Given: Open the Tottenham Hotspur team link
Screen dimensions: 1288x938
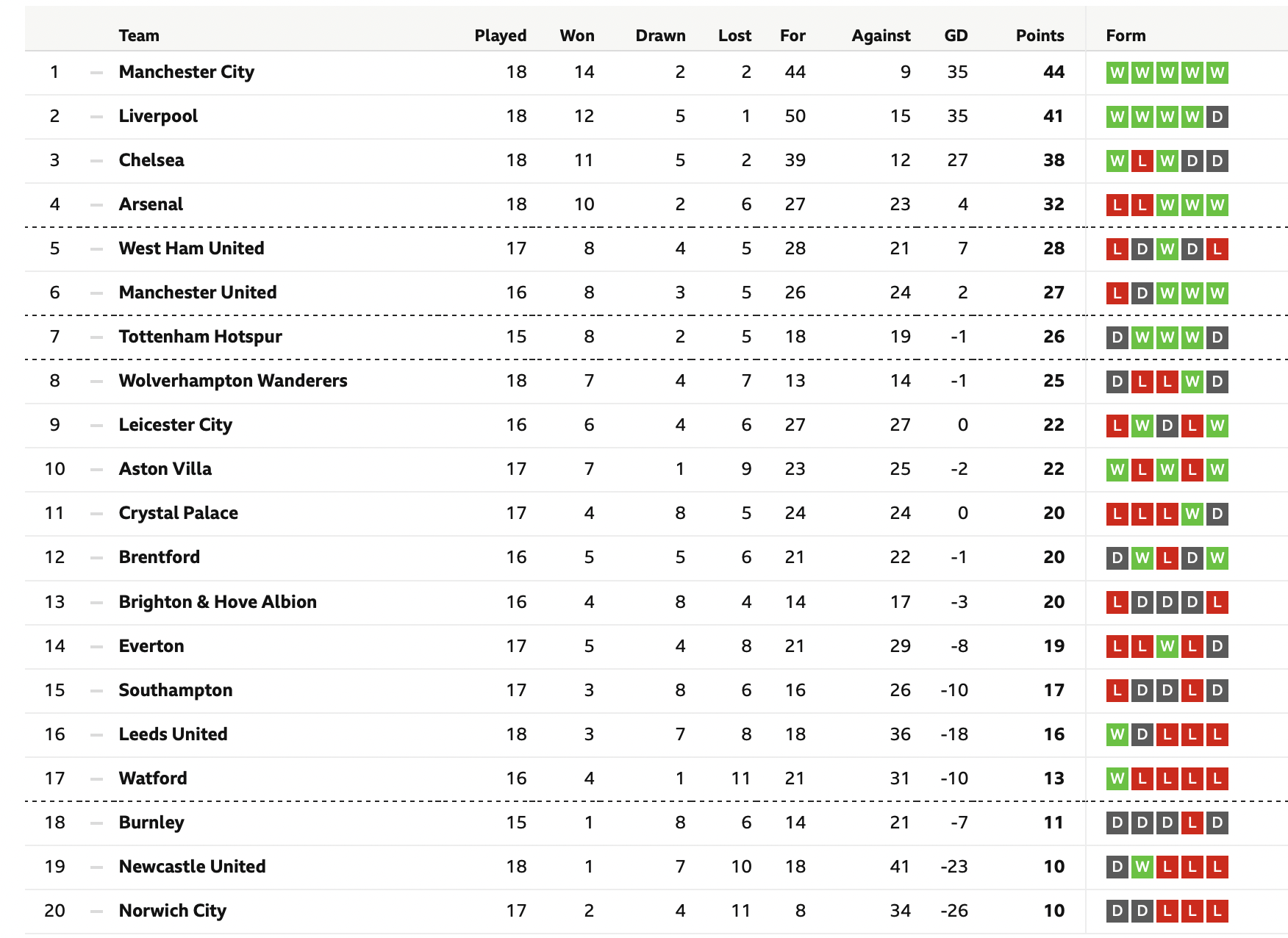Looking at the screenshot, I should pos(201,337).
